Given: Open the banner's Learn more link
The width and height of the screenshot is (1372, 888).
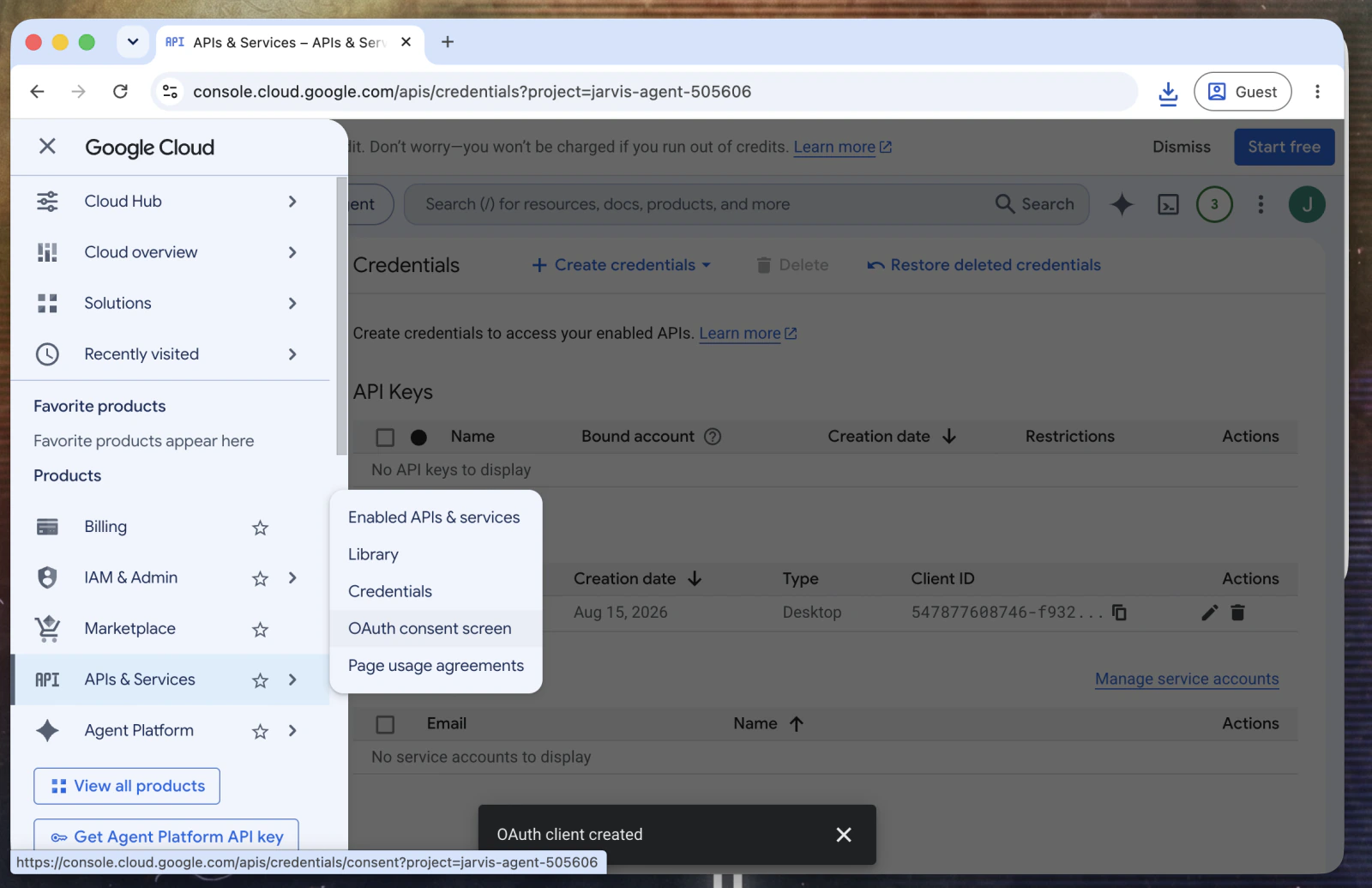Looking at the screenshot, I should (x=842, y=147).
